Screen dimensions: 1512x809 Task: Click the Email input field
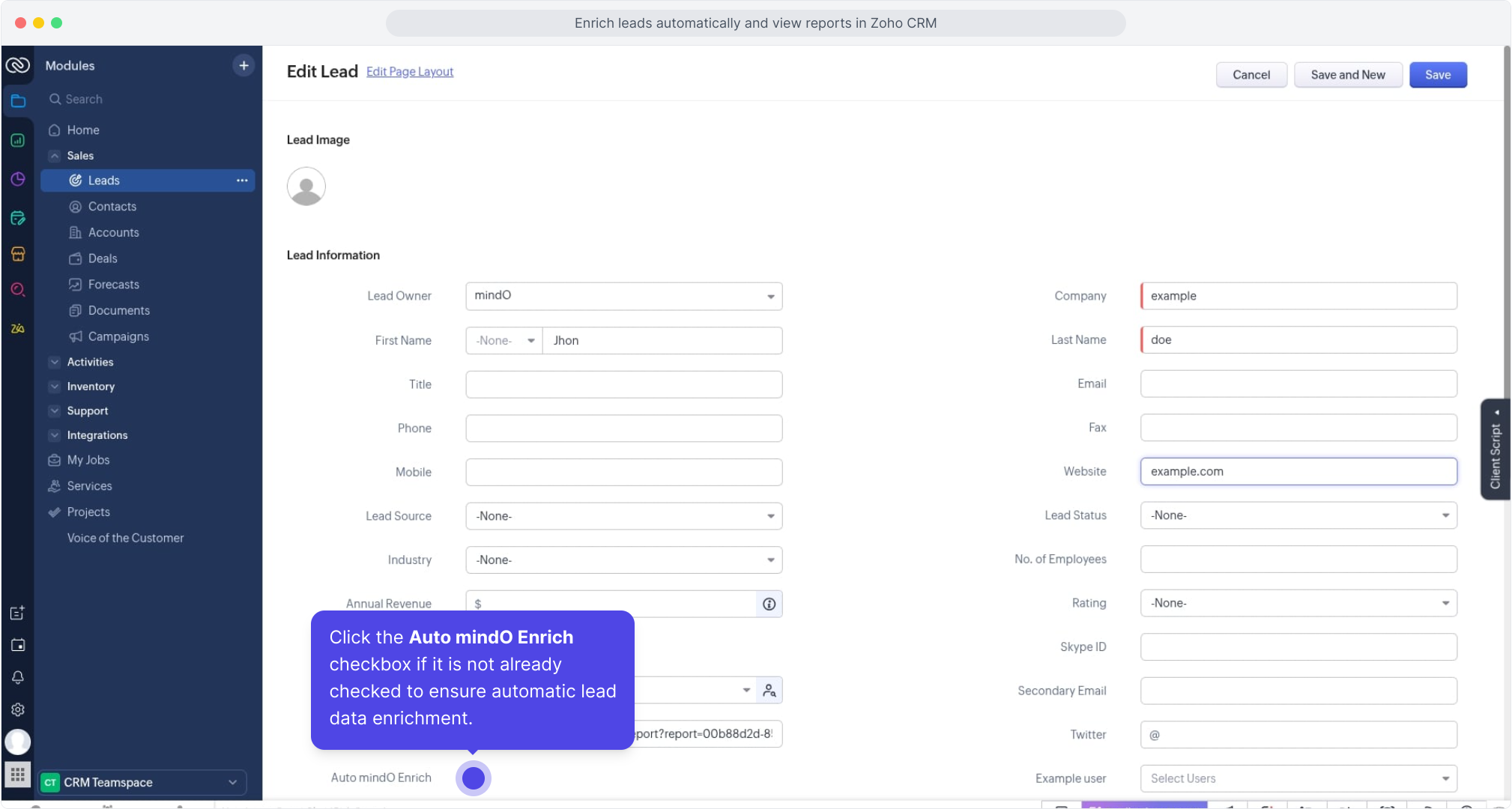click(1298, 384)
